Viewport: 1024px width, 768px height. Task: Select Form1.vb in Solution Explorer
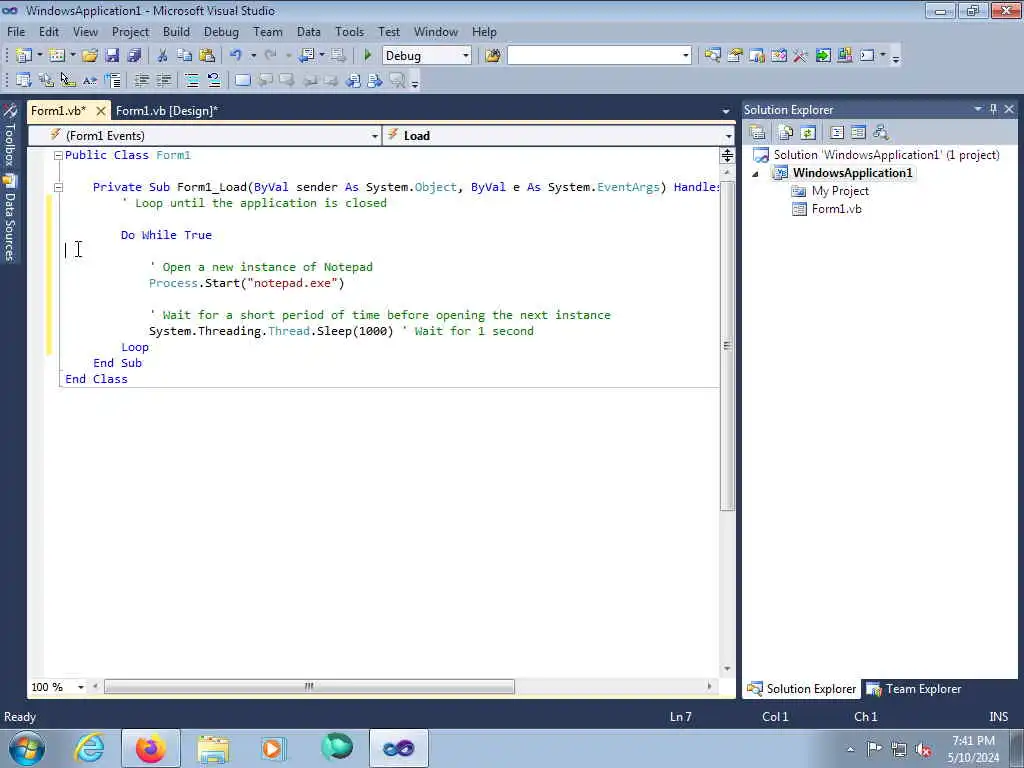click(836, 210)
